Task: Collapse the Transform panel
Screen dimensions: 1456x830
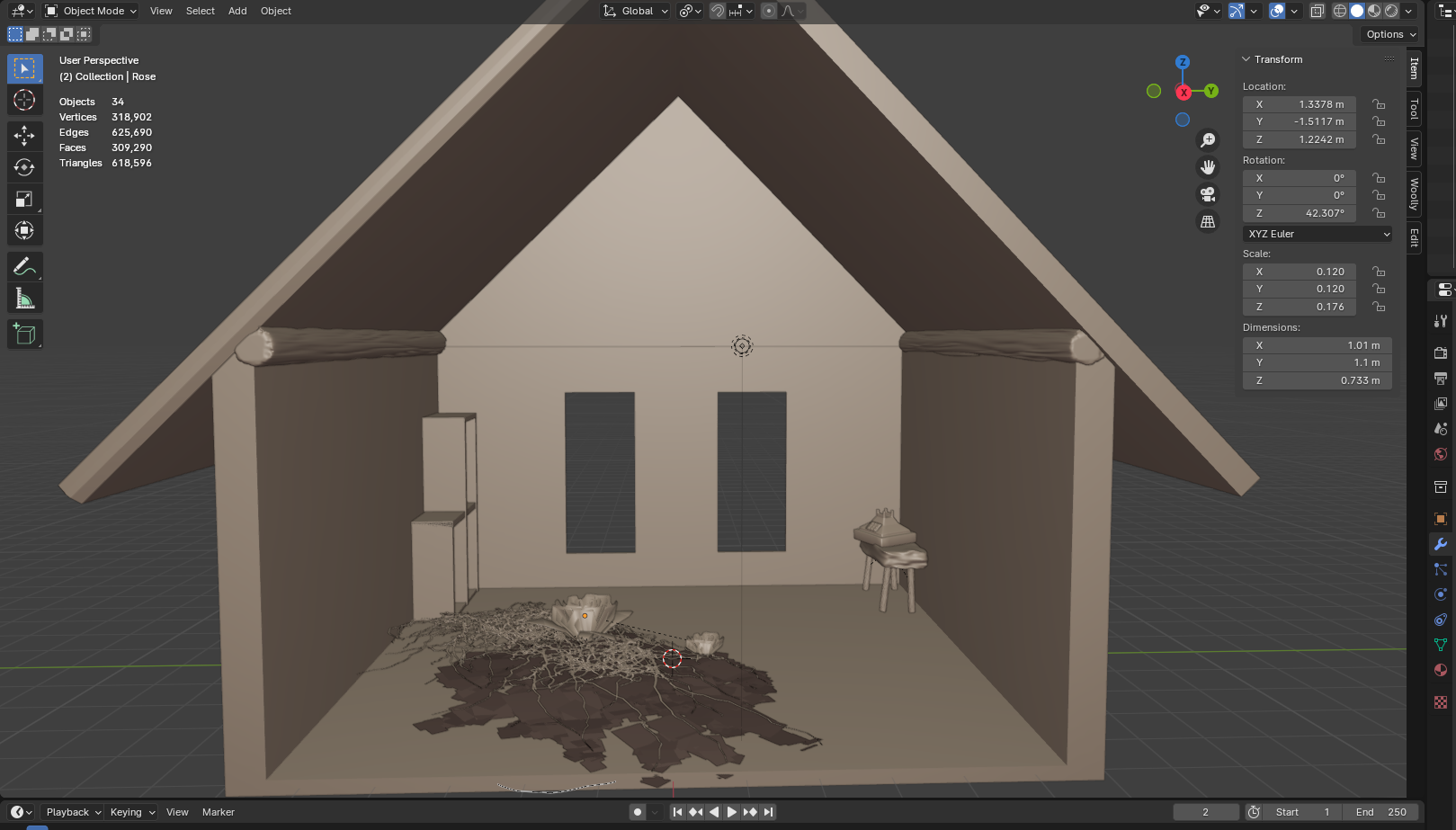Action: pyautogui.click(x=1246, y=59)
